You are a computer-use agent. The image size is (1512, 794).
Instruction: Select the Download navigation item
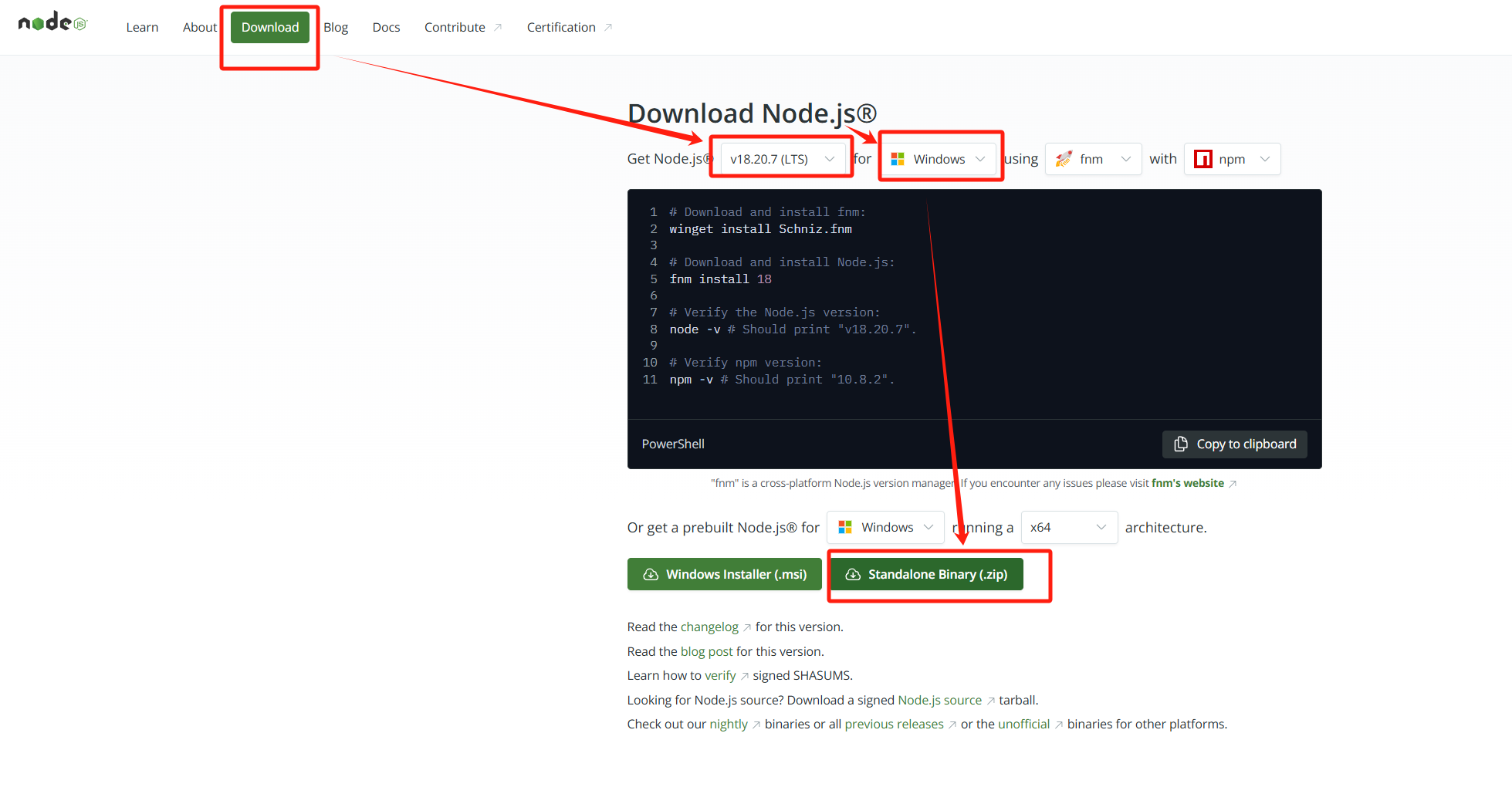pyautogui.click(x=269, y=26)
